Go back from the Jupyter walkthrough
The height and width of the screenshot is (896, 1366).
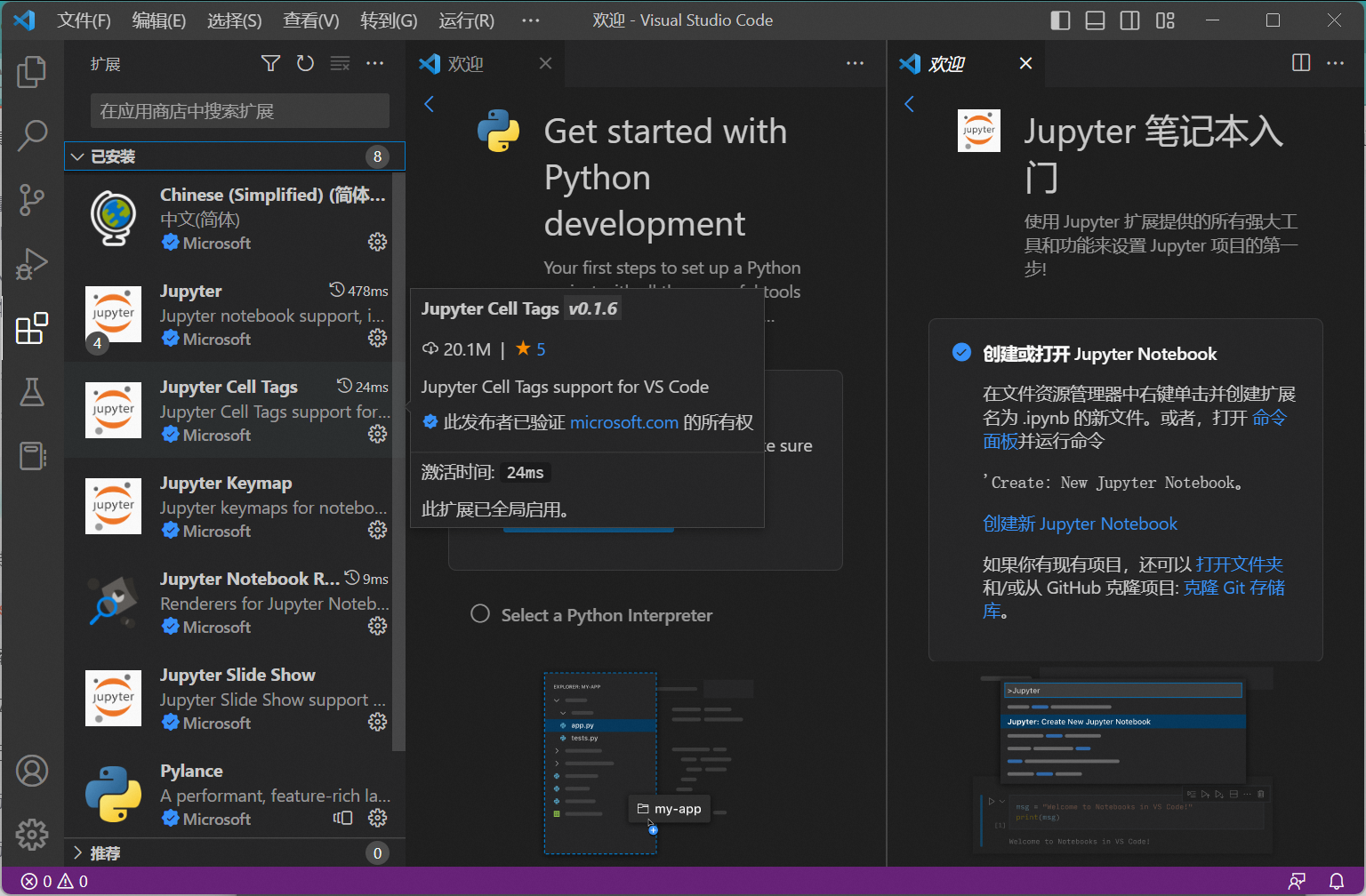pos(910,104)
